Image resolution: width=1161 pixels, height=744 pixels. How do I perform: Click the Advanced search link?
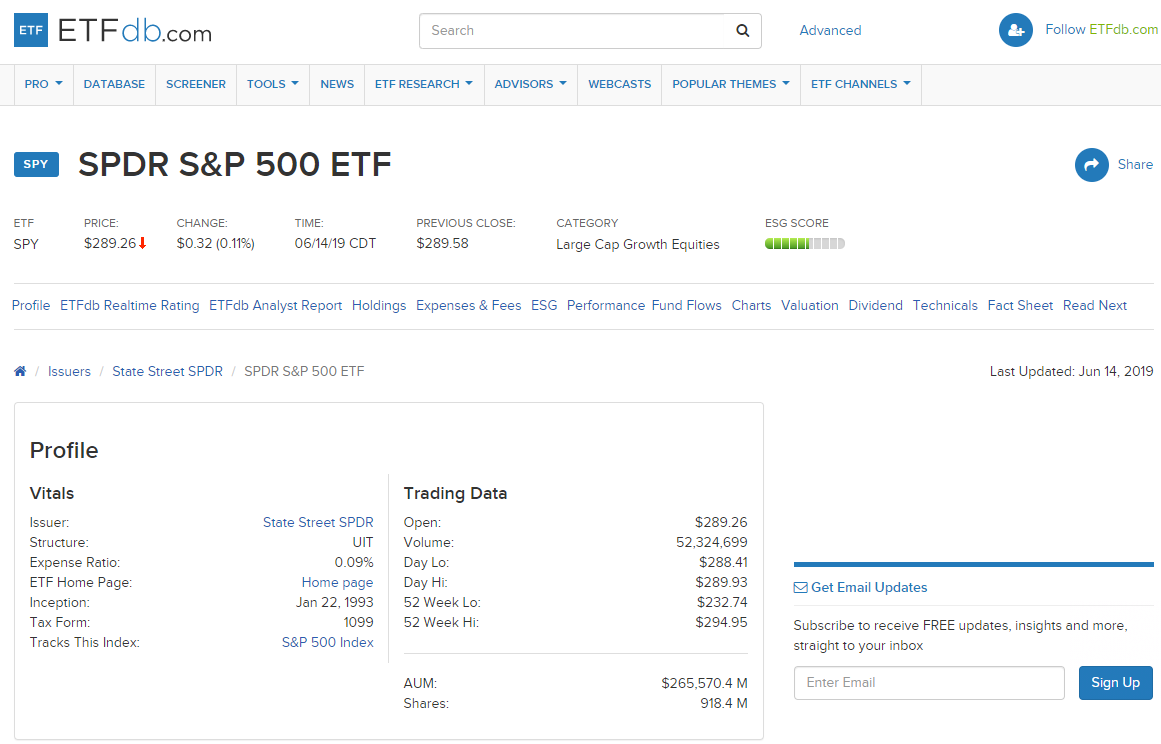click(830, 30)
